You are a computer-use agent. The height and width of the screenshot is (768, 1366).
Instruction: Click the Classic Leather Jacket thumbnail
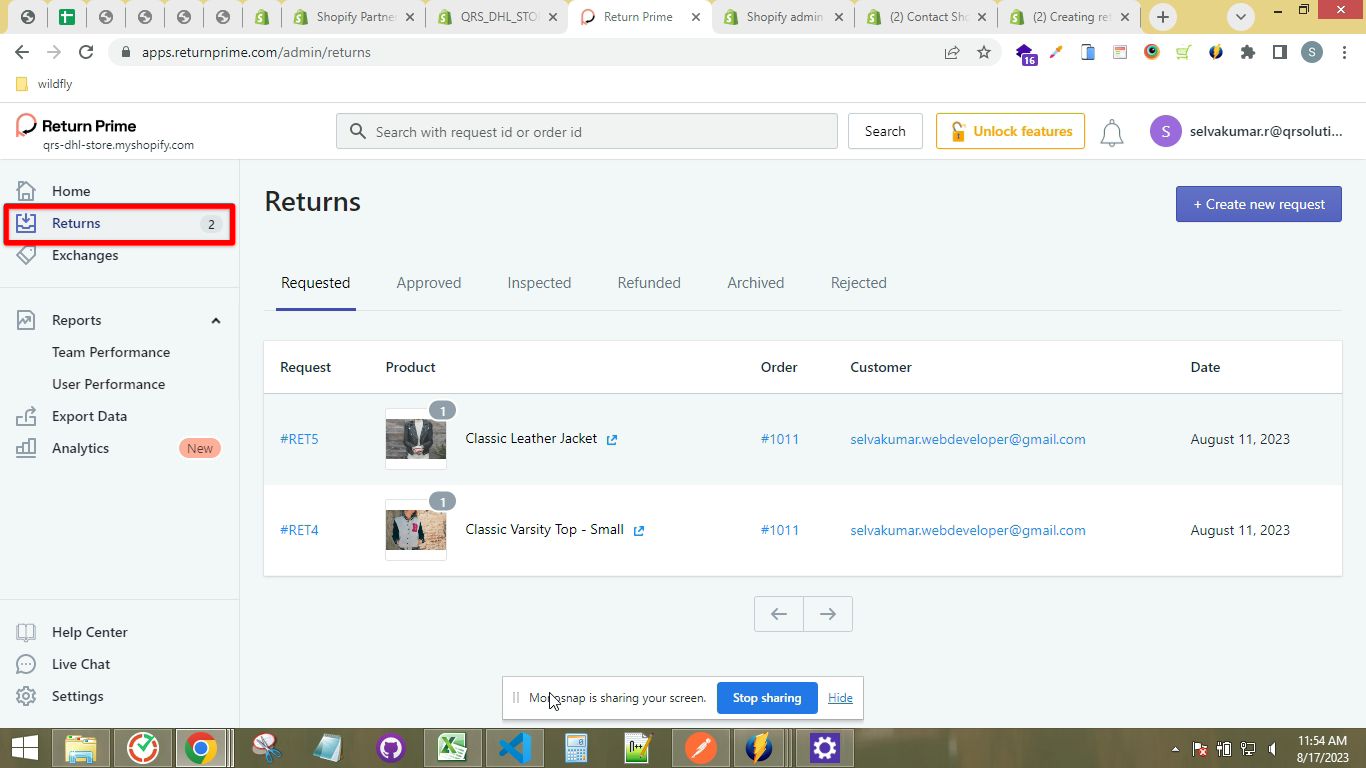point(416,439)
